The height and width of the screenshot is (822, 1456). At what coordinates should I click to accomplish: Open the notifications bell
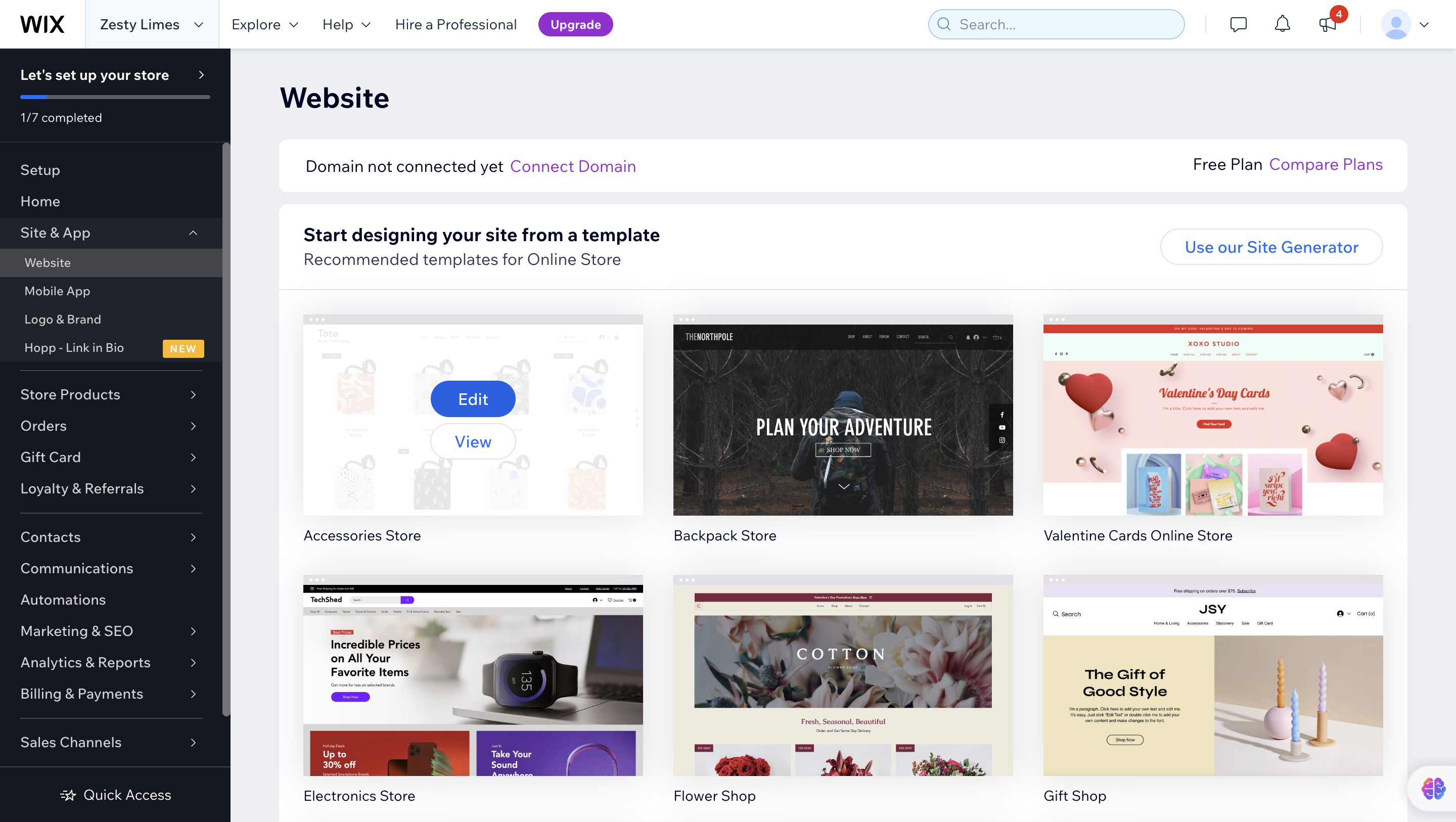point(1282,24)
